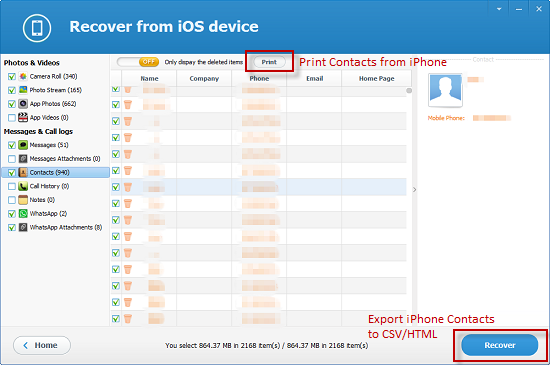Sort by the Company column header
The image size is (550, 365).
[204, 79]
